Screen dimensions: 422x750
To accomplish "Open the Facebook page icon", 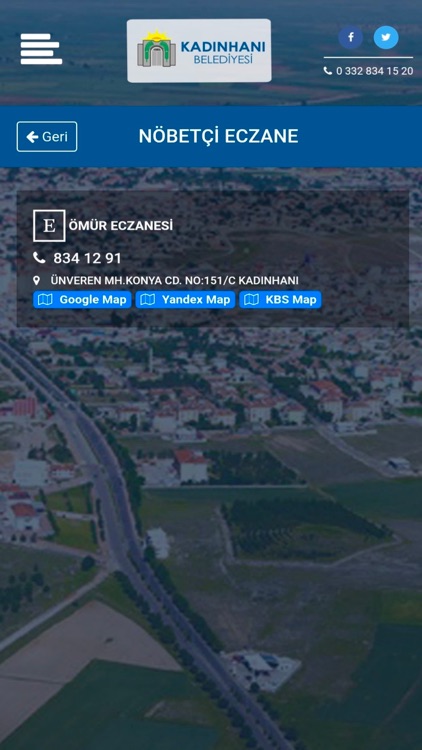I will 351,37.
